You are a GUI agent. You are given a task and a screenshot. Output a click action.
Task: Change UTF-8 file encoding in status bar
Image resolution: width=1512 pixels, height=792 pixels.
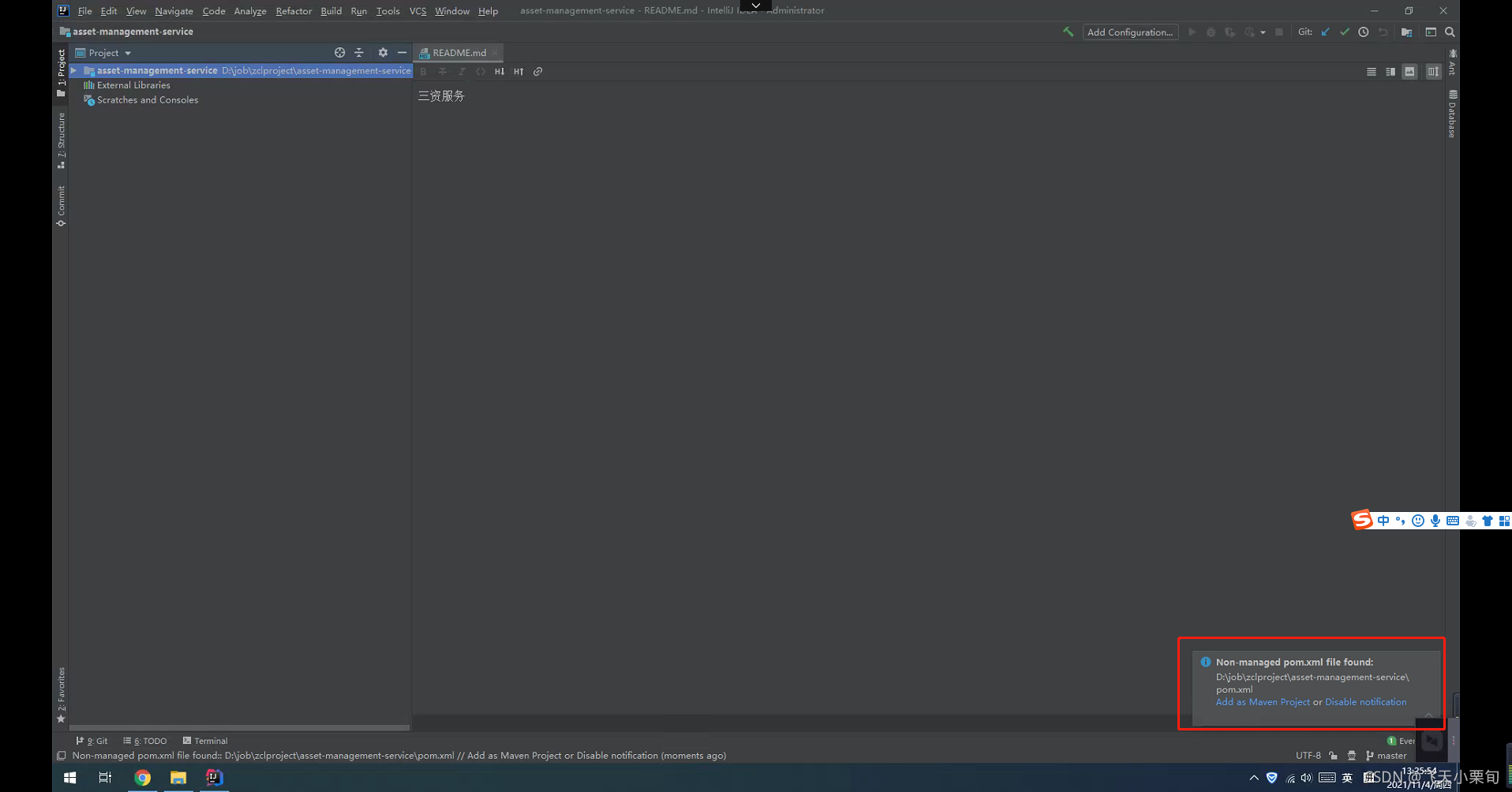click(1308, 756)
